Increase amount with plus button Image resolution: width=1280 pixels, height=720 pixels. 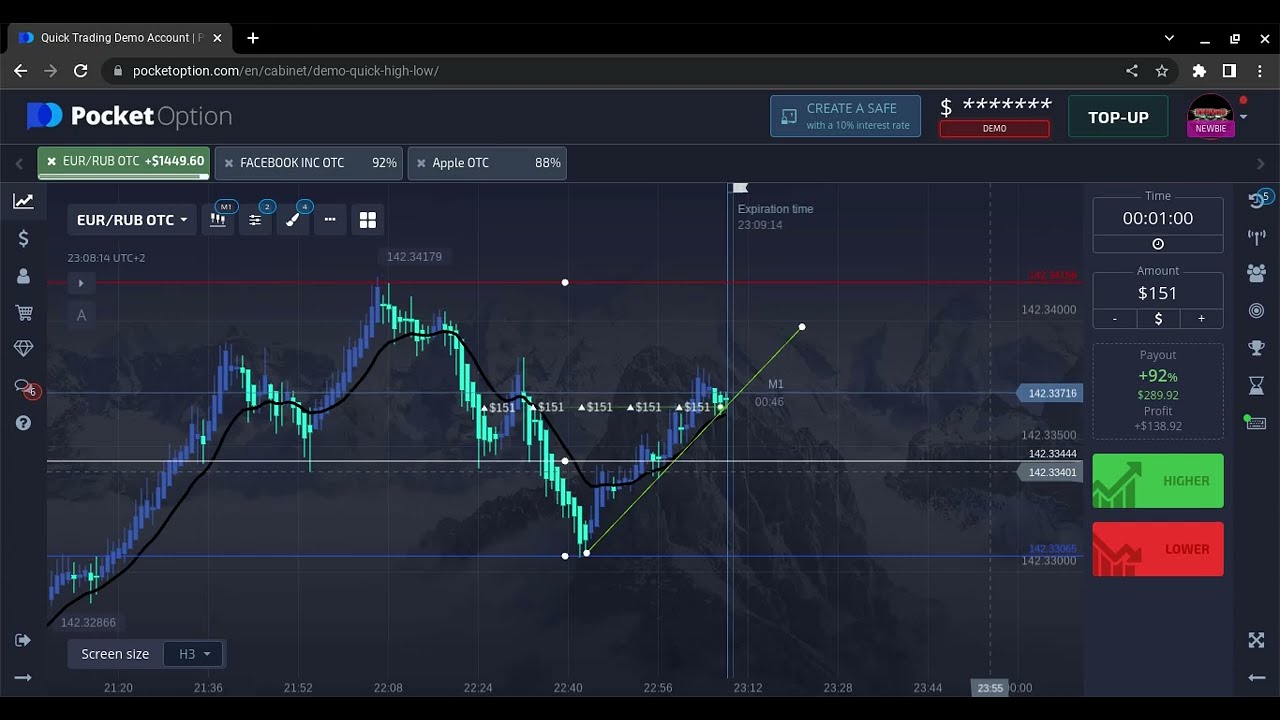(1201, 319)
